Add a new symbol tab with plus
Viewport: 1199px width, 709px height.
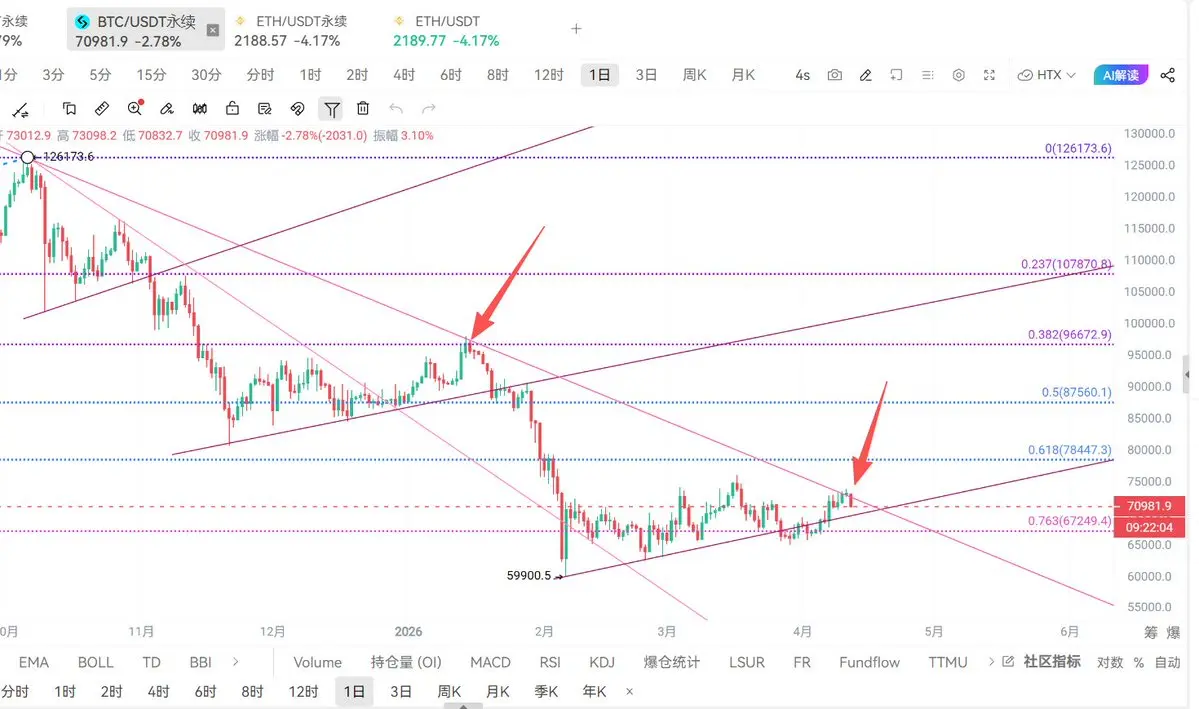pos(577,29)
